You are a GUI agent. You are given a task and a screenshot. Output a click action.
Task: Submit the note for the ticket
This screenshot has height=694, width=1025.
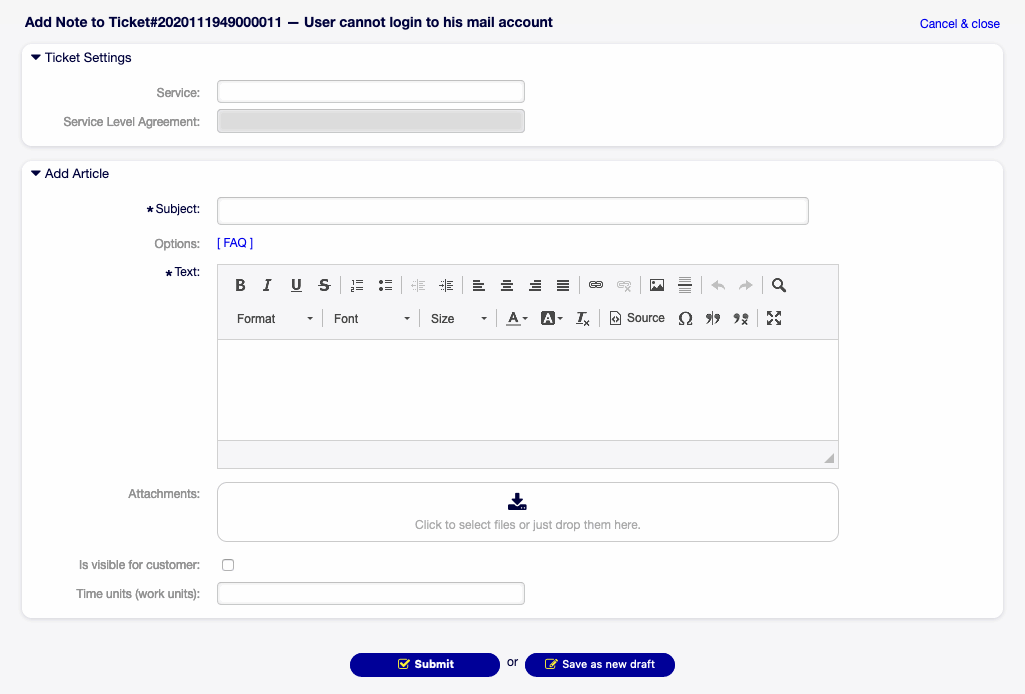424,664
